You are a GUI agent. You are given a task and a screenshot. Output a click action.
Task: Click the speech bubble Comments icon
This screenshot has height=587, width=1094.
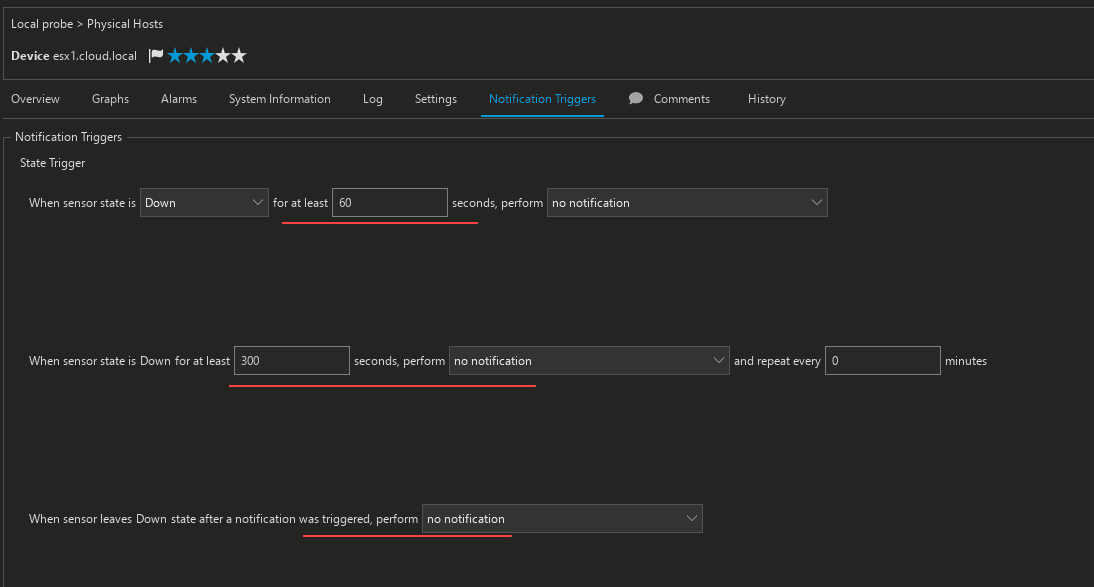point(635,99)
